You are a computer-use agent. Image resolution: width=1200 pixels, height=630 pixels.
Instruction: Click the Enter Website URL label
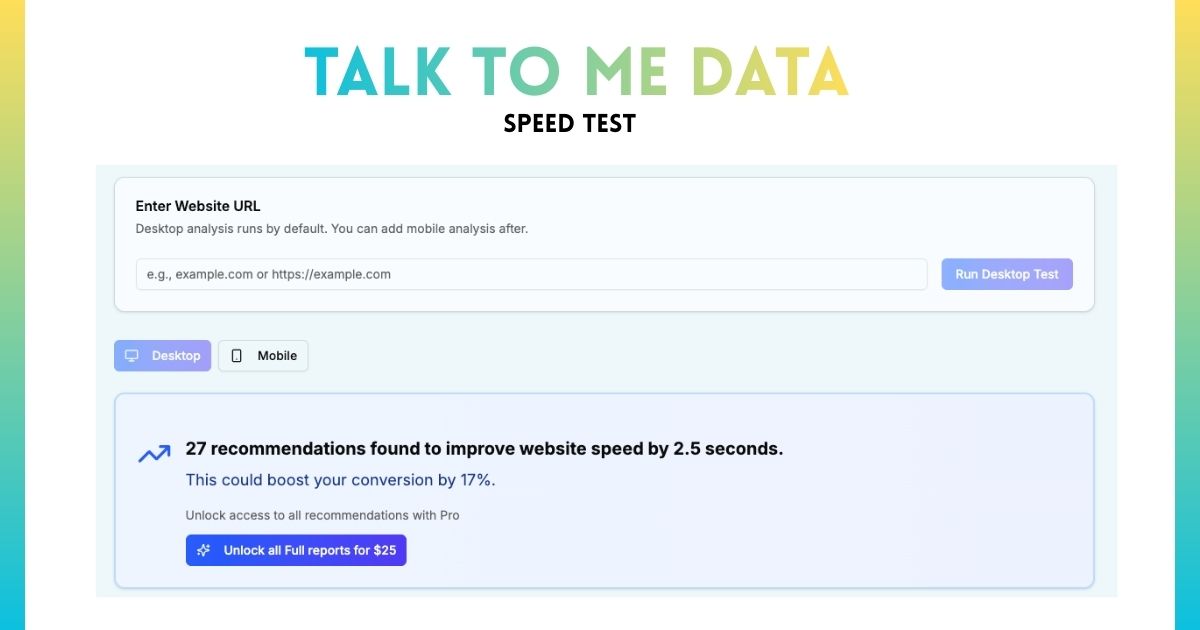coord(197,206)
